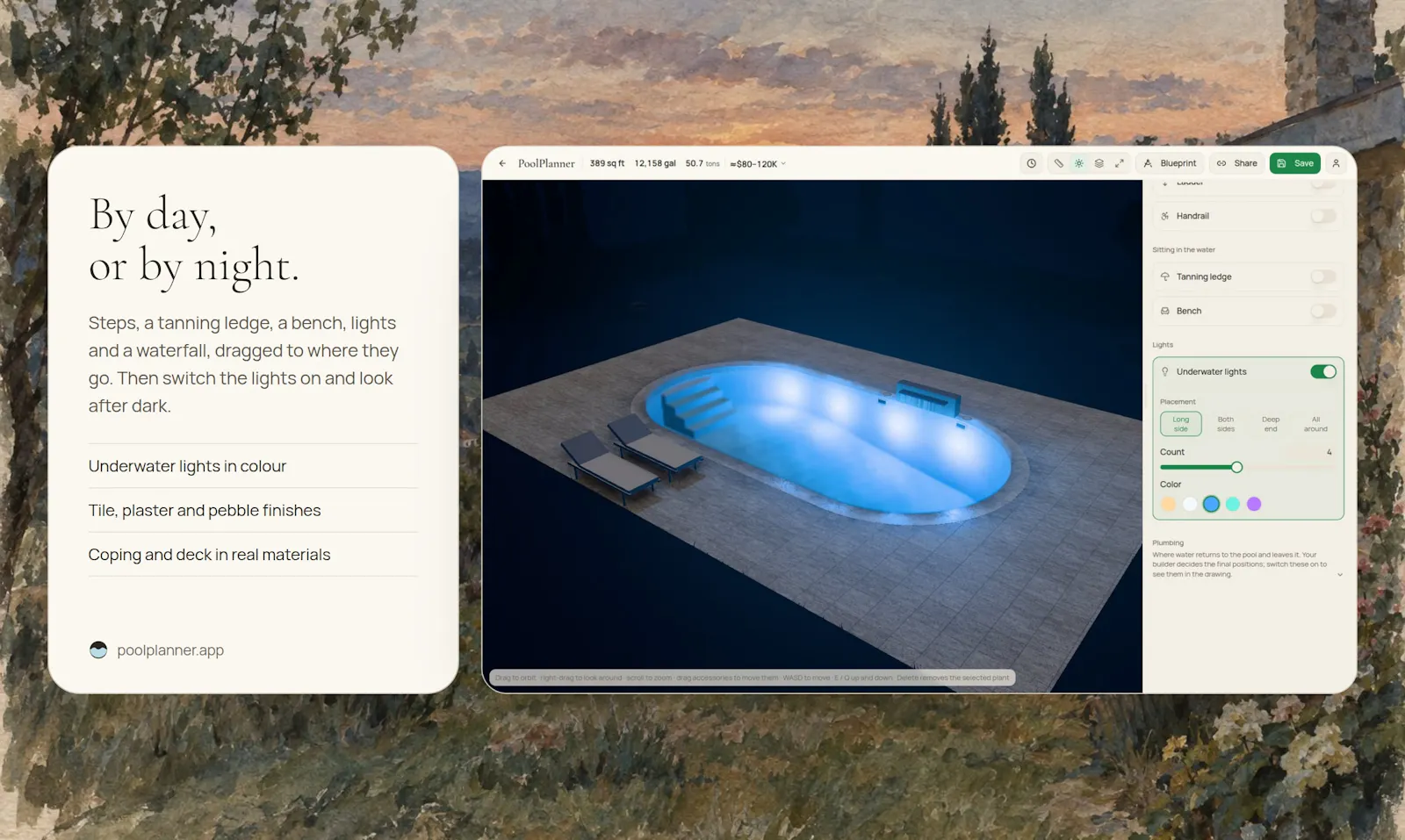1405x840 pixels.
Task: Select All around light placement
Action: point(1315,424)
